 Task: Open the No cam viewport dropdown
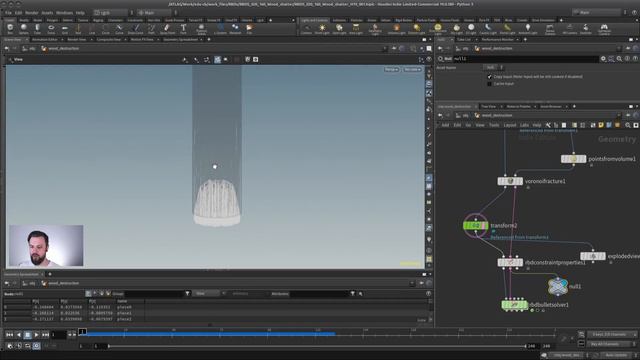(412, 70)
